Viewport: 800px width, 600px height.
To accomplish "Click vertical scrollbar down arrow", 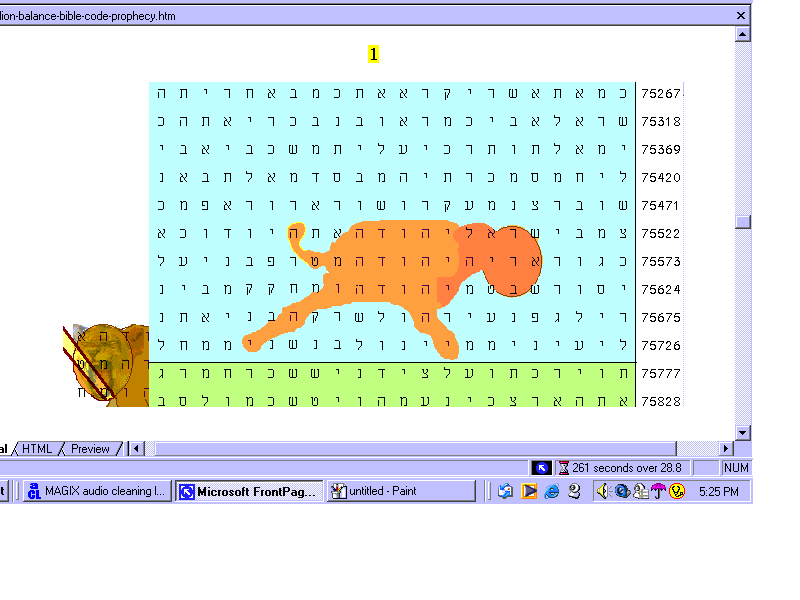I will [x=742, y=433].
